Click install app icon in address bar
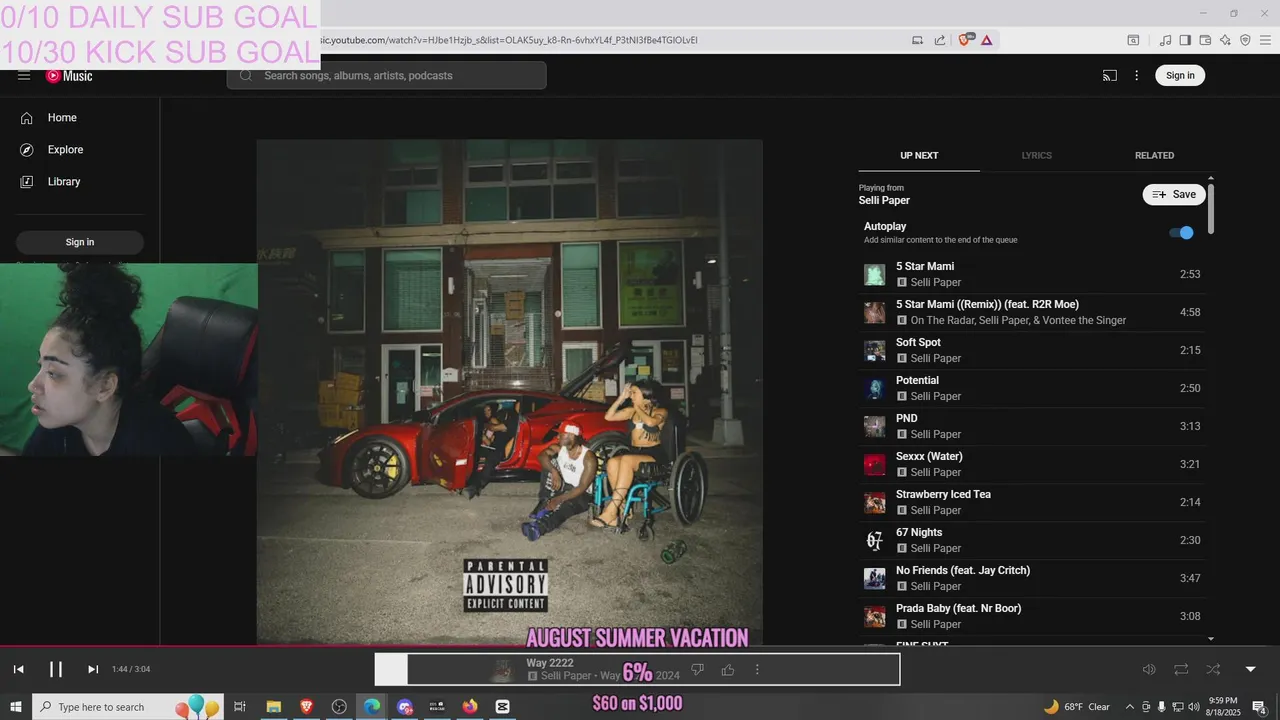Screen dimensions: 1280x720 (917, 40)
